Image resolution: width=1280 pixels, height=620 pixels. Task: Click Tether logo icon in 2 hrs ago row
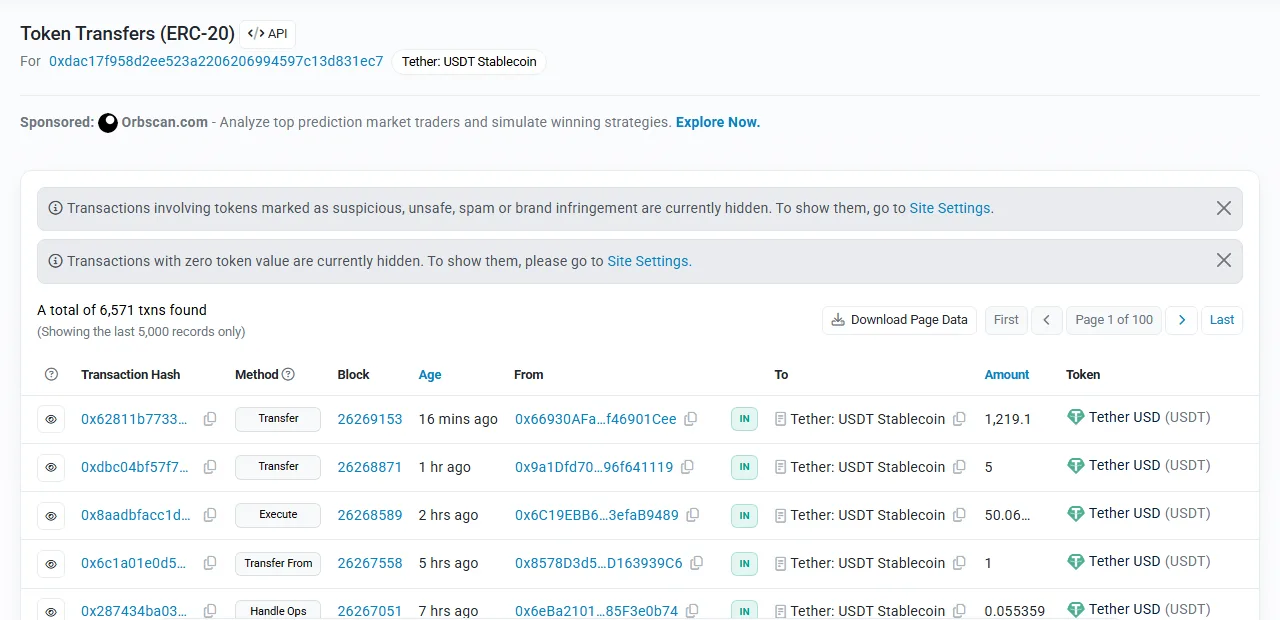pyautogui.click(x=1076, y=514)
